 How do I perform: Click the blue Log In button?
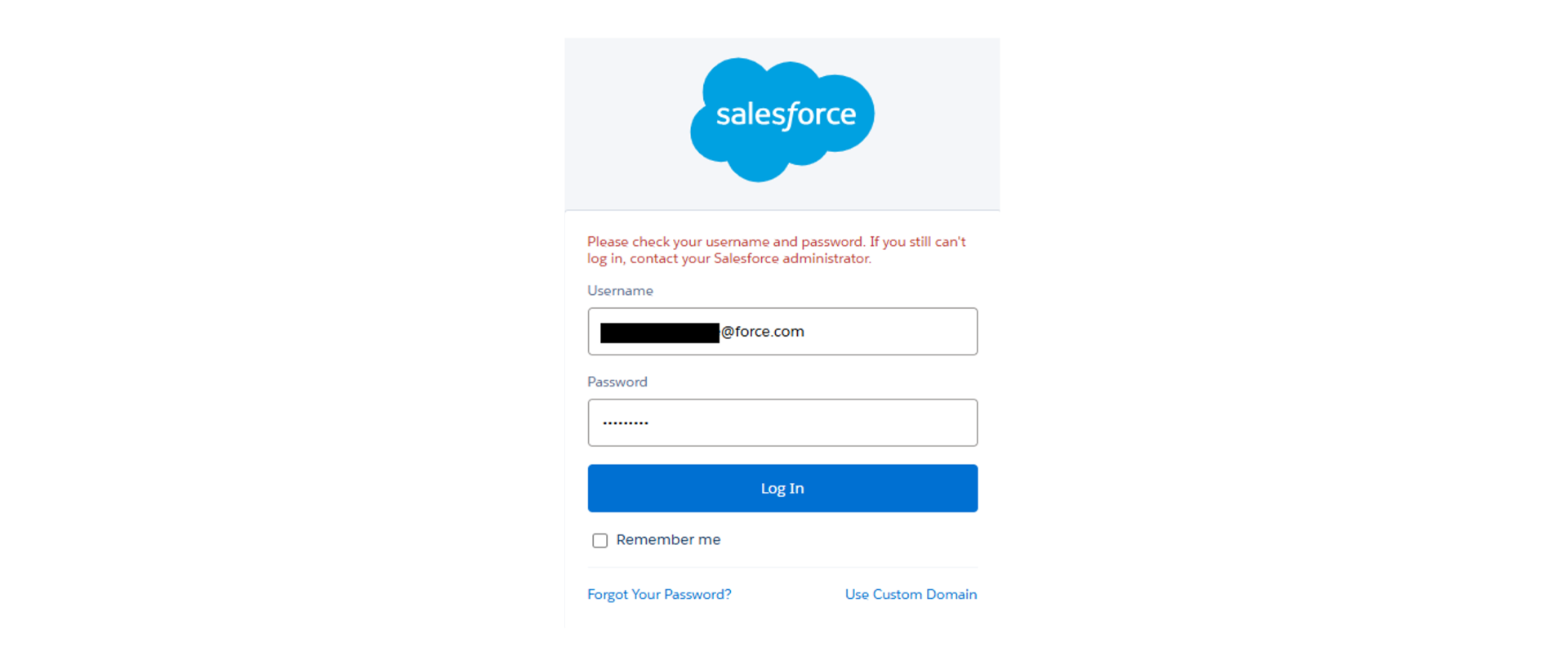click(x=782, y=488)
